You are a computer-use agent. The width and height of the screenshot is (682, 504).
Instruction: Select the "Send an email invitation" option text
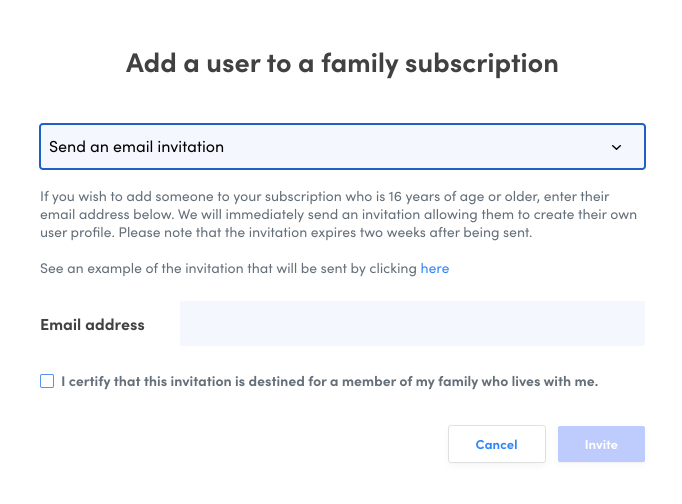coord(137,147)
